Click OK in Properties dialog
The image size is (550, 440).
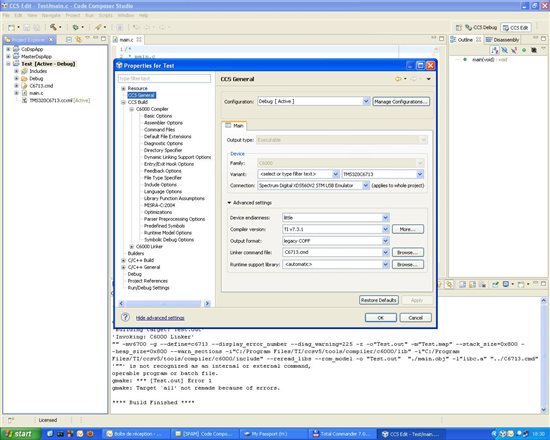[381, 318]
